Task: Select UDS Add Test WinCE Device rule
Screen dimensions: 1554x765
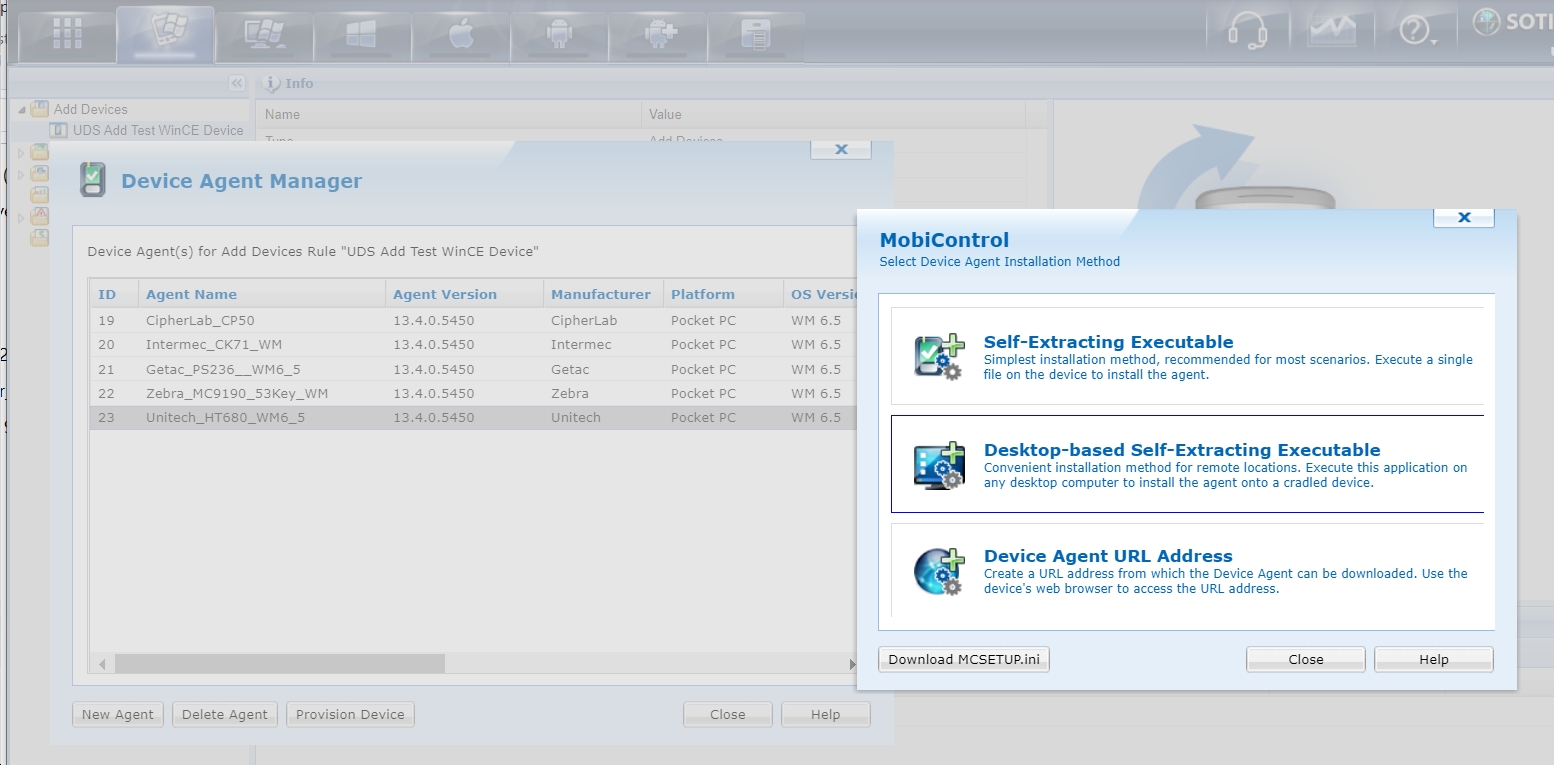Action: (x=157, y=130)
